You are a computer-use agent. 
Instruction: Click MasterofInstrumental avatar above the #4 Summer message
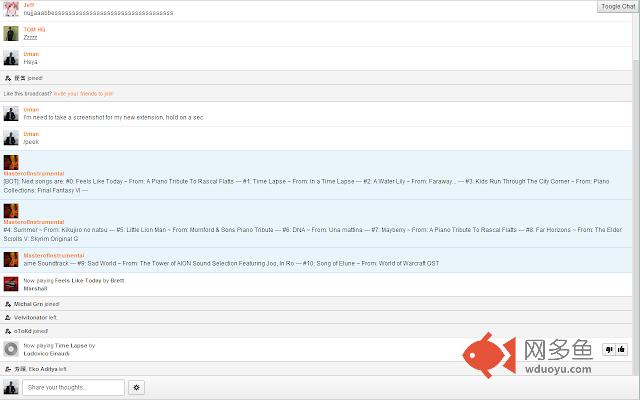pyautogui.click(x=11, y=211)
